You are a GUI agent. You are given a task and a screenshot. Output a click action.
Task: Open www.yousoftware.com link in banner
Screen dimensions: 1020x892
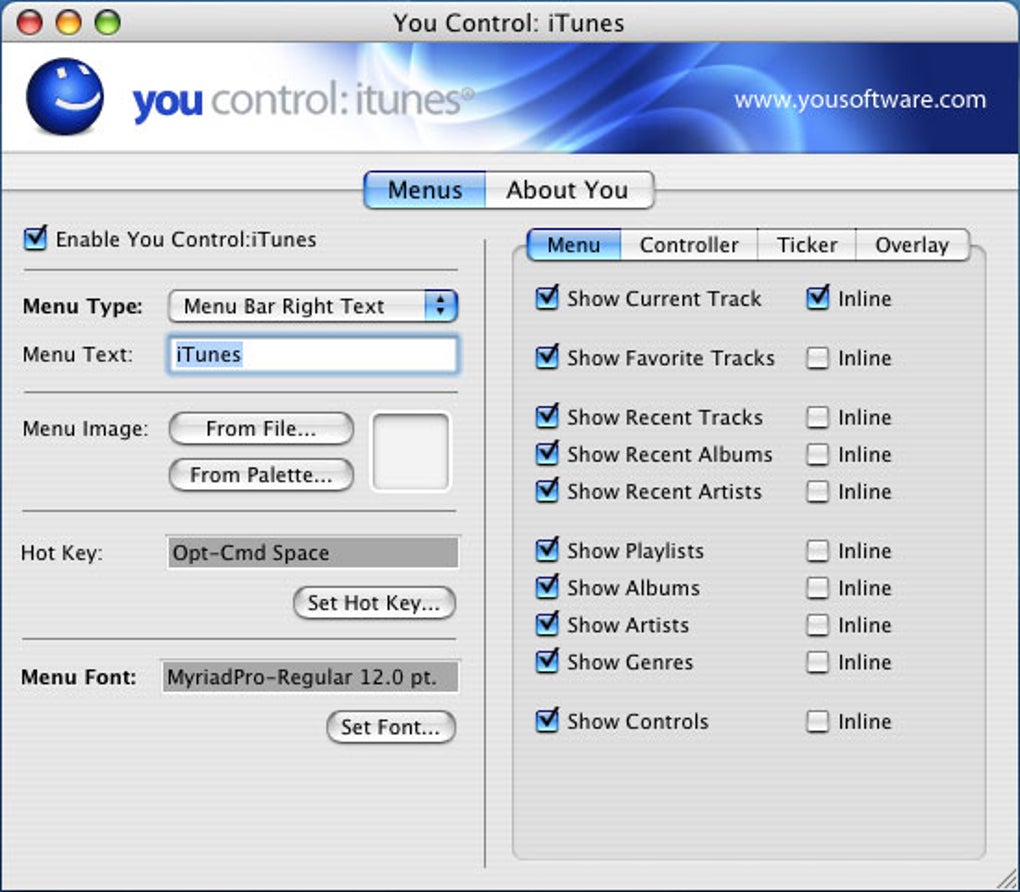860,100
